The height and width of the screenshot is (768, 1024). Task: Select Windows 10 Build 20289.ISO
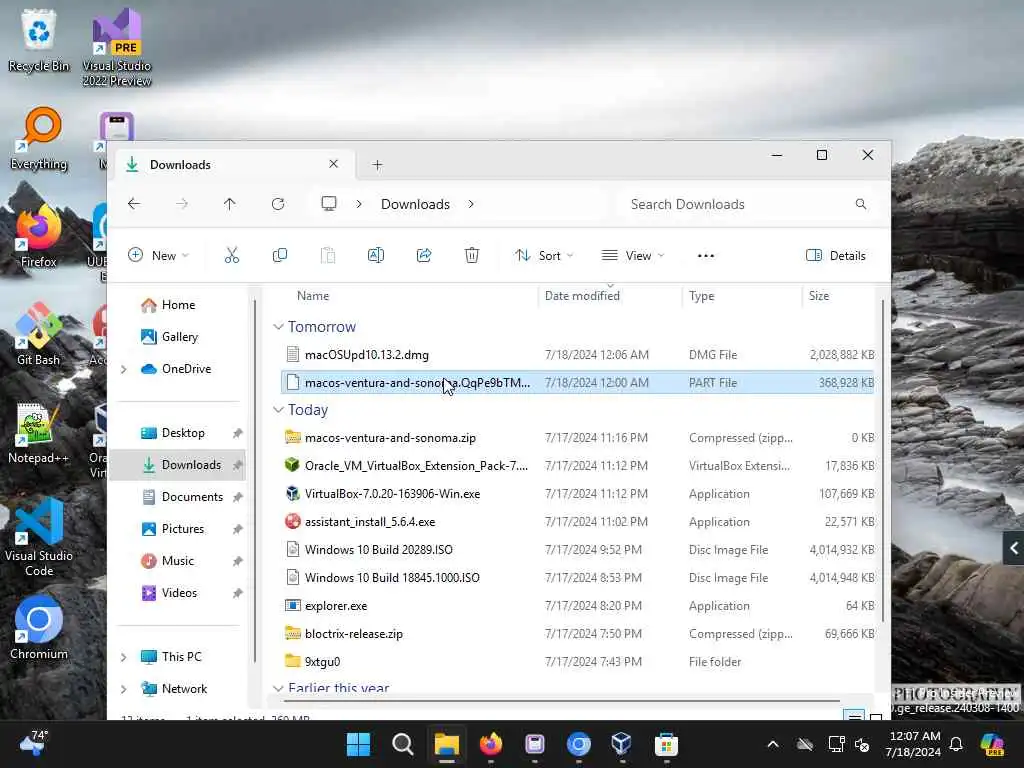pos(577,550)
